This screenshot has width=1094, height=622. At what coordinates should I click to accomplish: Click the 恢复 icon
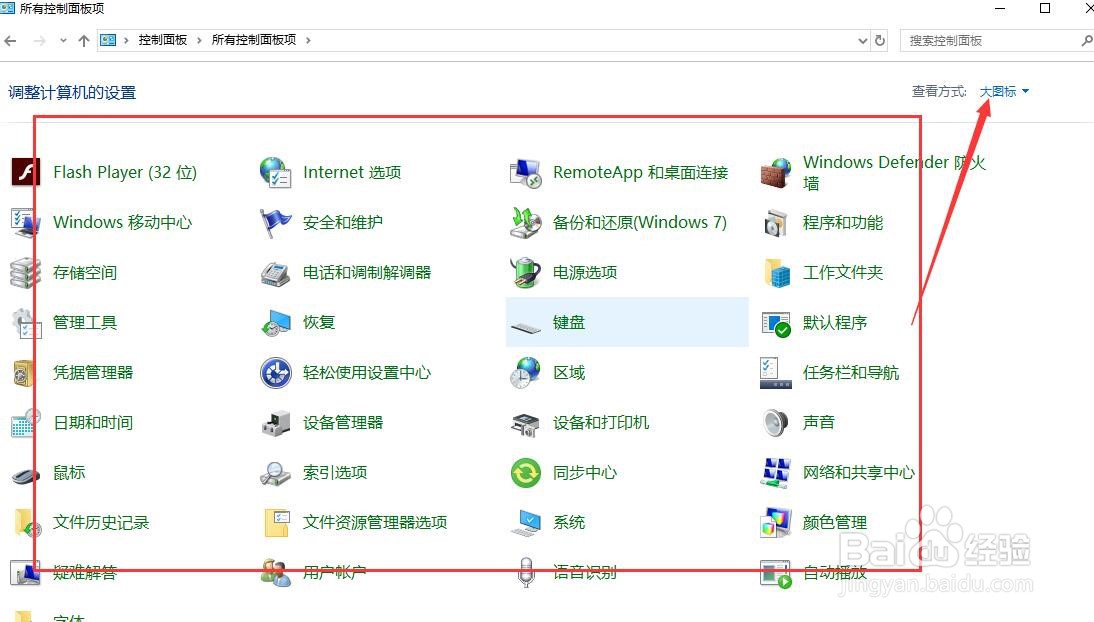point(275,323)
